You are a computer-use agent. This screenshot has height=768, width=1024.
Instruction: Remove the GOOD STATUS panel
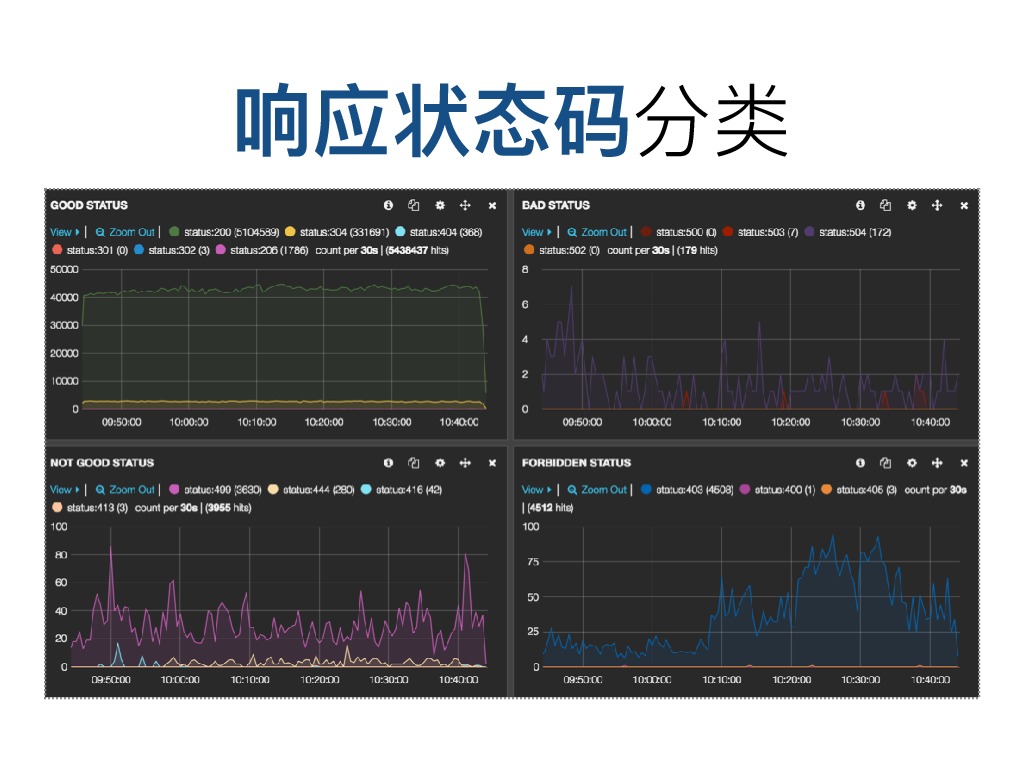point(492,206)
